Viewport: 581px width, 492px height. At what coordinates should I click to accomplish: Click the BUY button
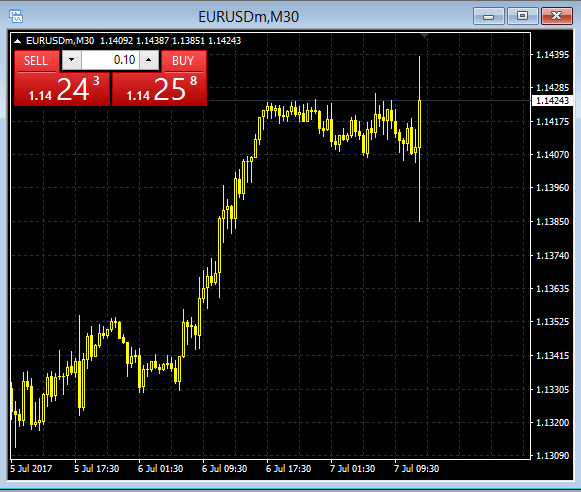click(183, 61)
